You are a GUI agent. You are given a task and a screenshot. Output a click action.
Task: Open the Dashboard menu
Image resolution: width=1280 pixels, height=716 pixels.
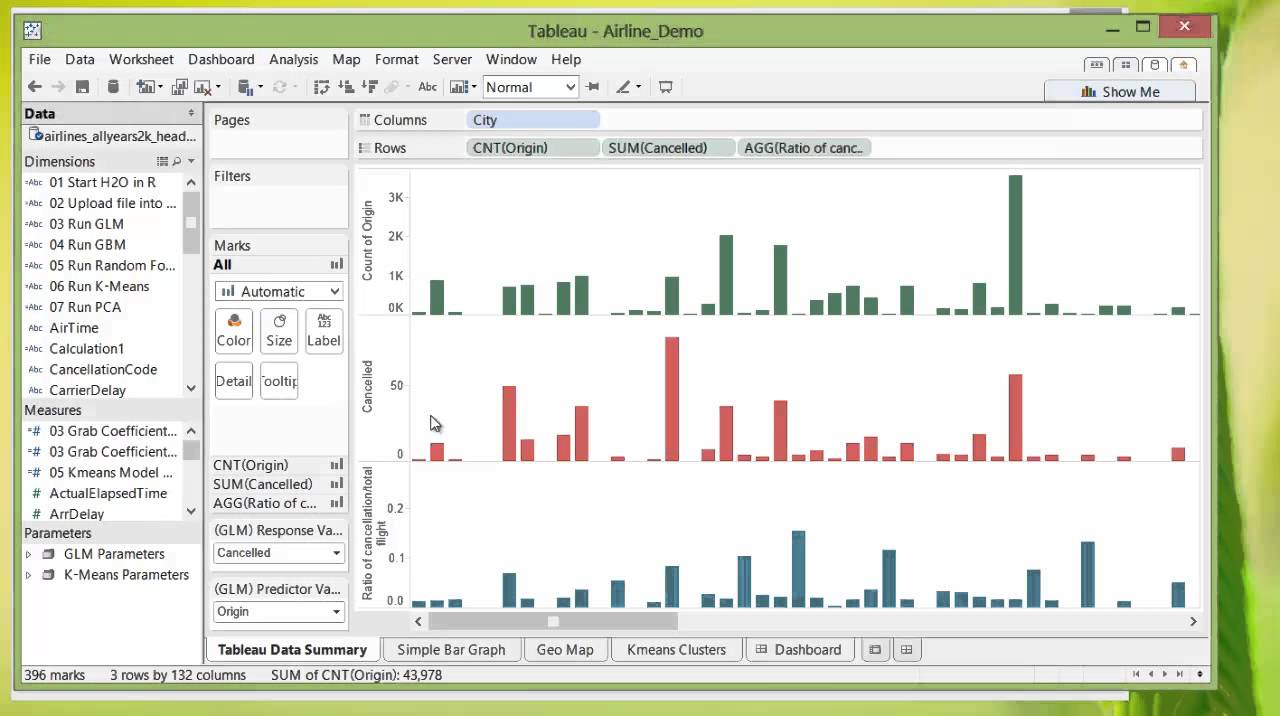pos(221,59)
